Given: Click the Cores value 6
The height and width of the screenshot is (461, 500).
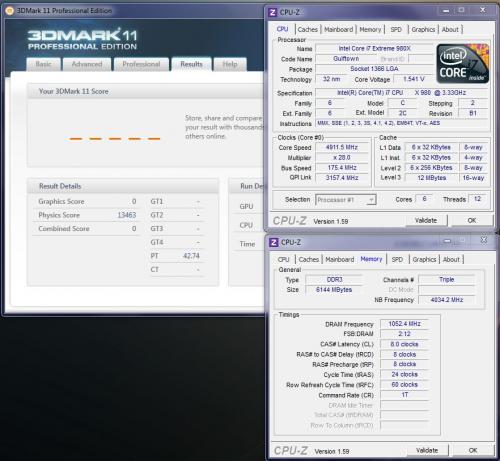Looking at the screenshot, I should [424, 199].
